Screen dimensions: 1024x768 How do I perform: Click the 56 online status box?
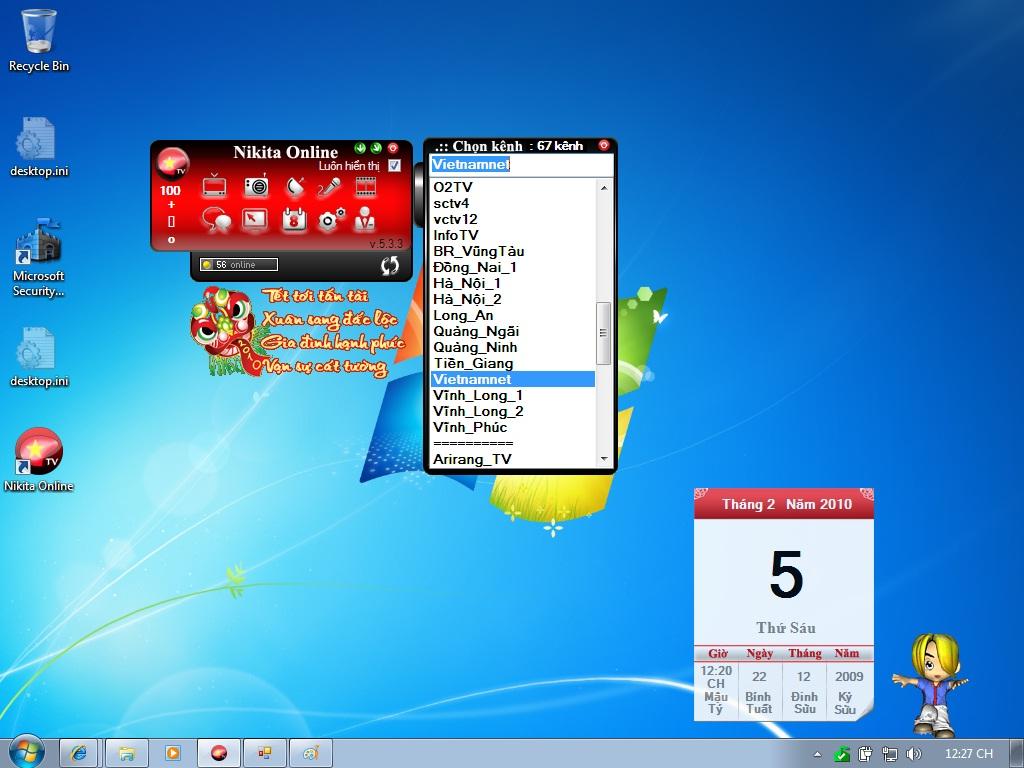click(238, 264)
